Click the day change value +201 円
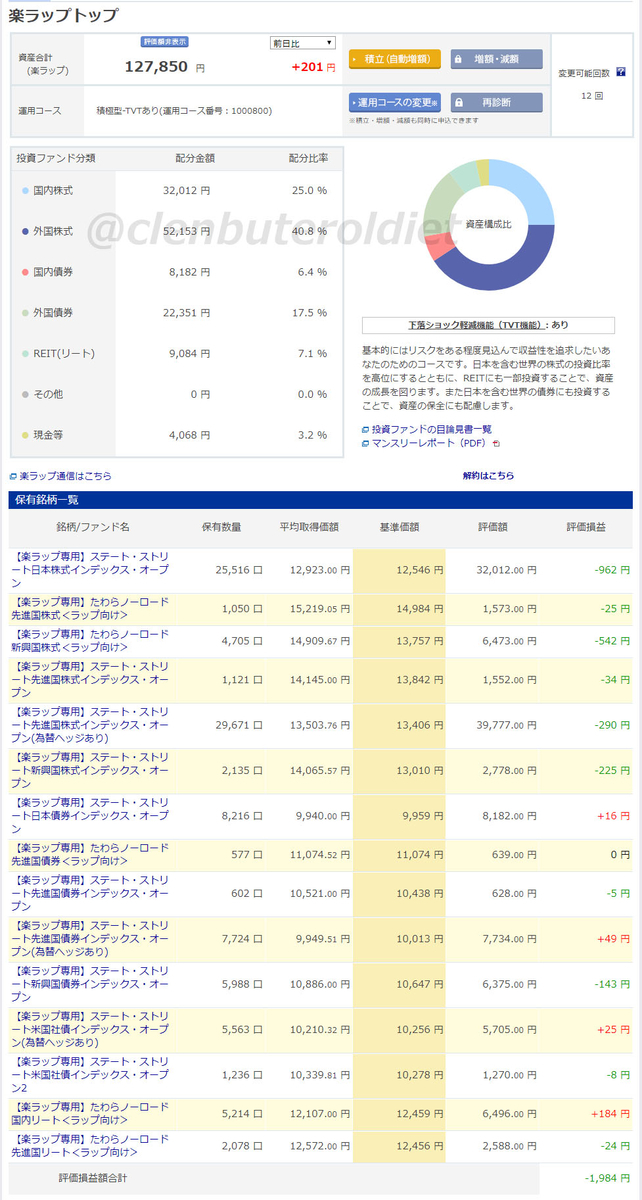Screen dimensions: 642x1200 (313, 68)
